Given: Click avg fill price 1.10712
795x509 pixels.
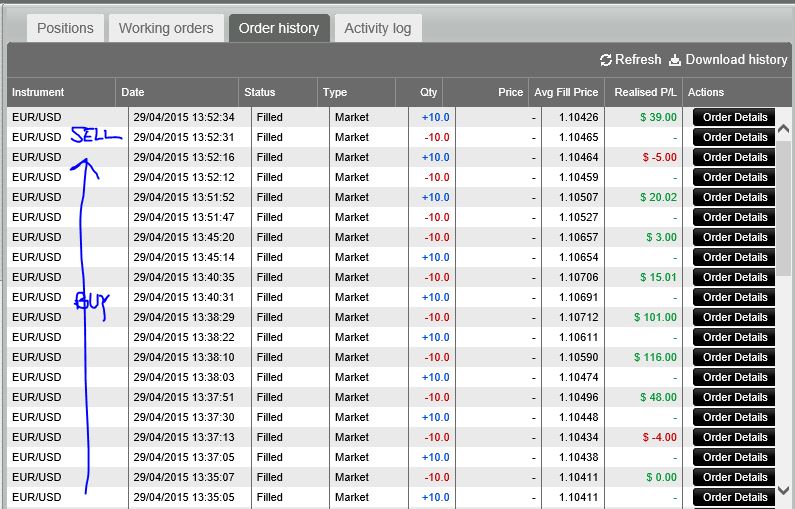Looking at the screenshot, I should pos(579,317).
